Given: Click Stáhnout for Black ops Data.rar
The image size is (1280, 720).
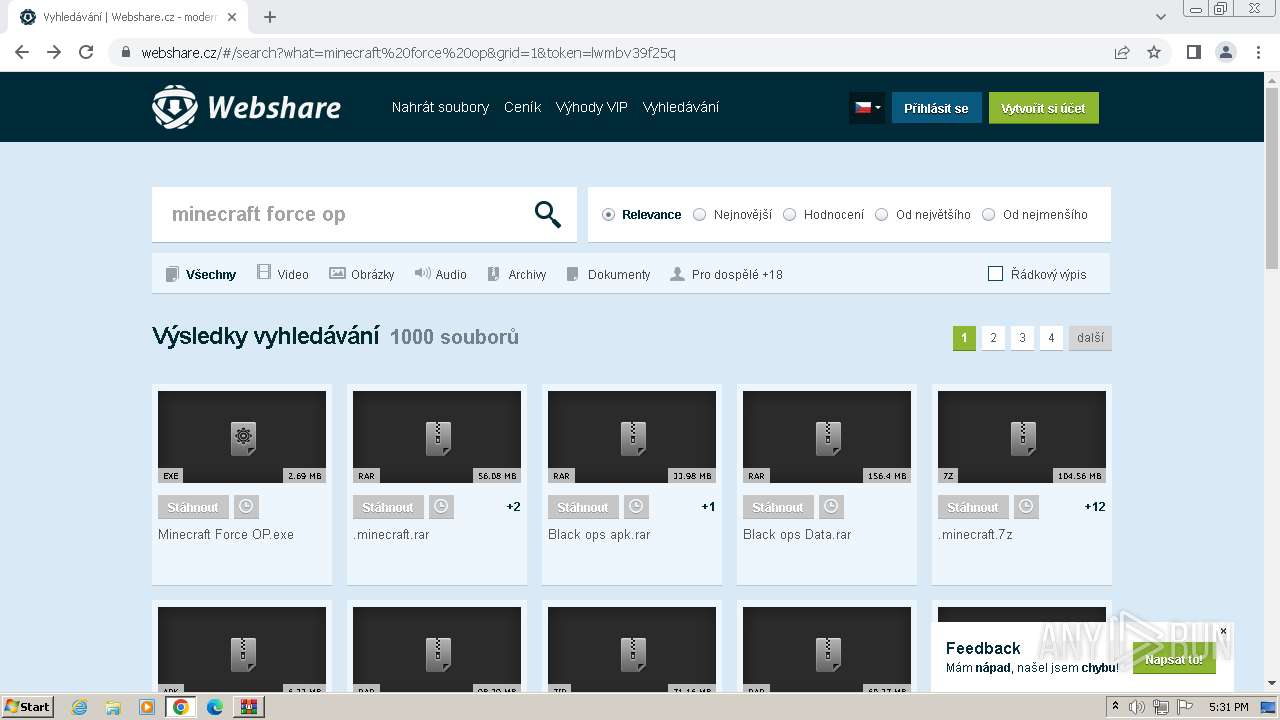Looking at the screenshot, I should coord(778,507).
